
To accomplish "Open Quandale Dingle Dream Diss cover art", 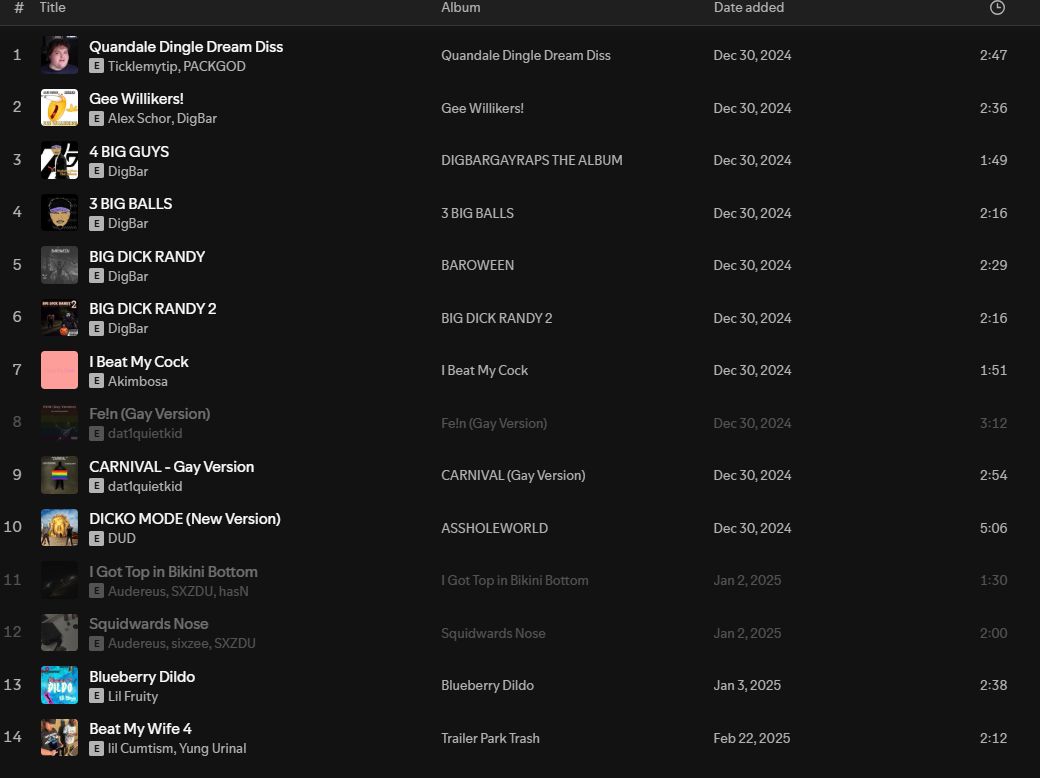I will click(59, 55).
